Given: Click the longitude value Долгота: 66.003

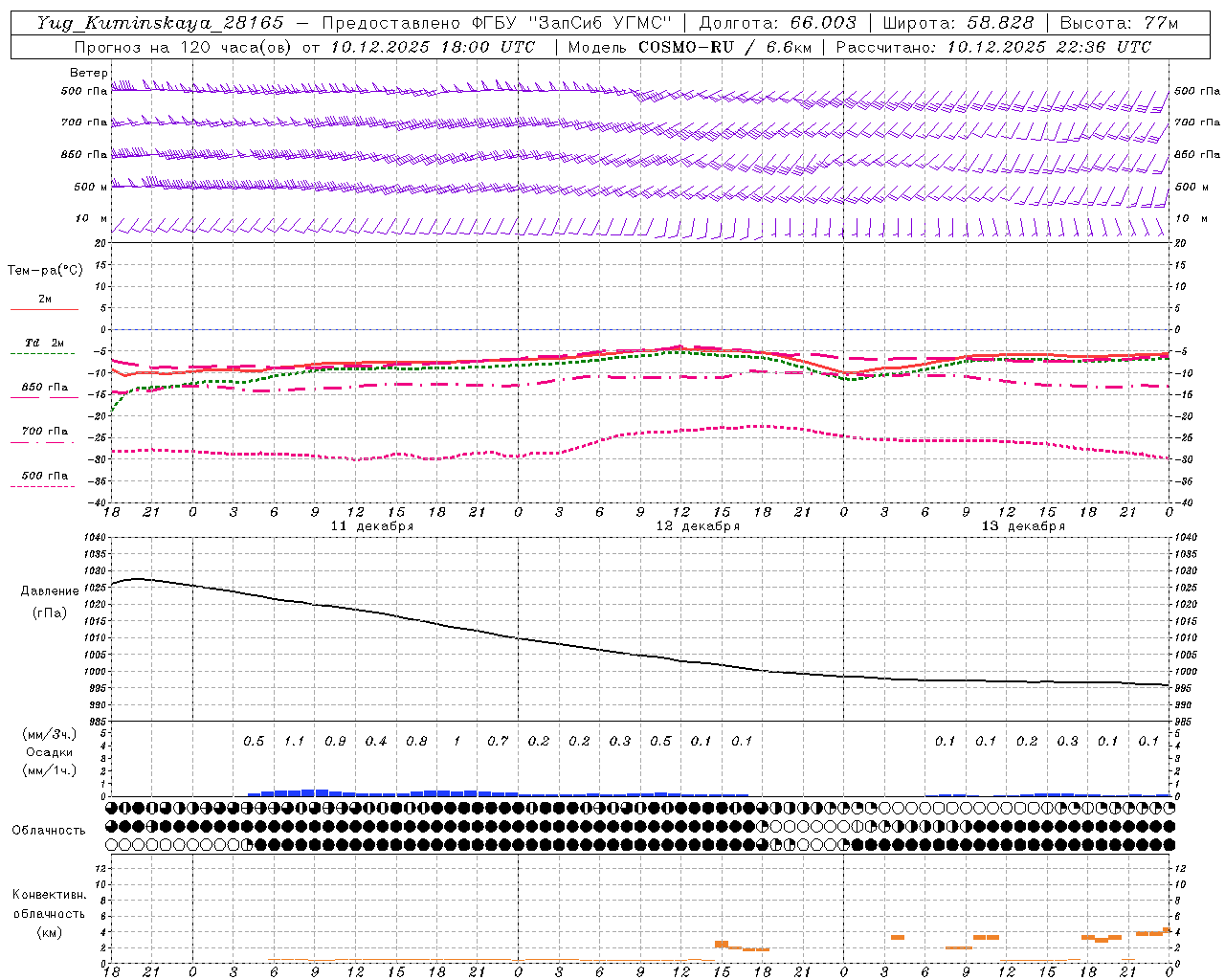Looking at the screenshot, I should (x=777, y=23).
